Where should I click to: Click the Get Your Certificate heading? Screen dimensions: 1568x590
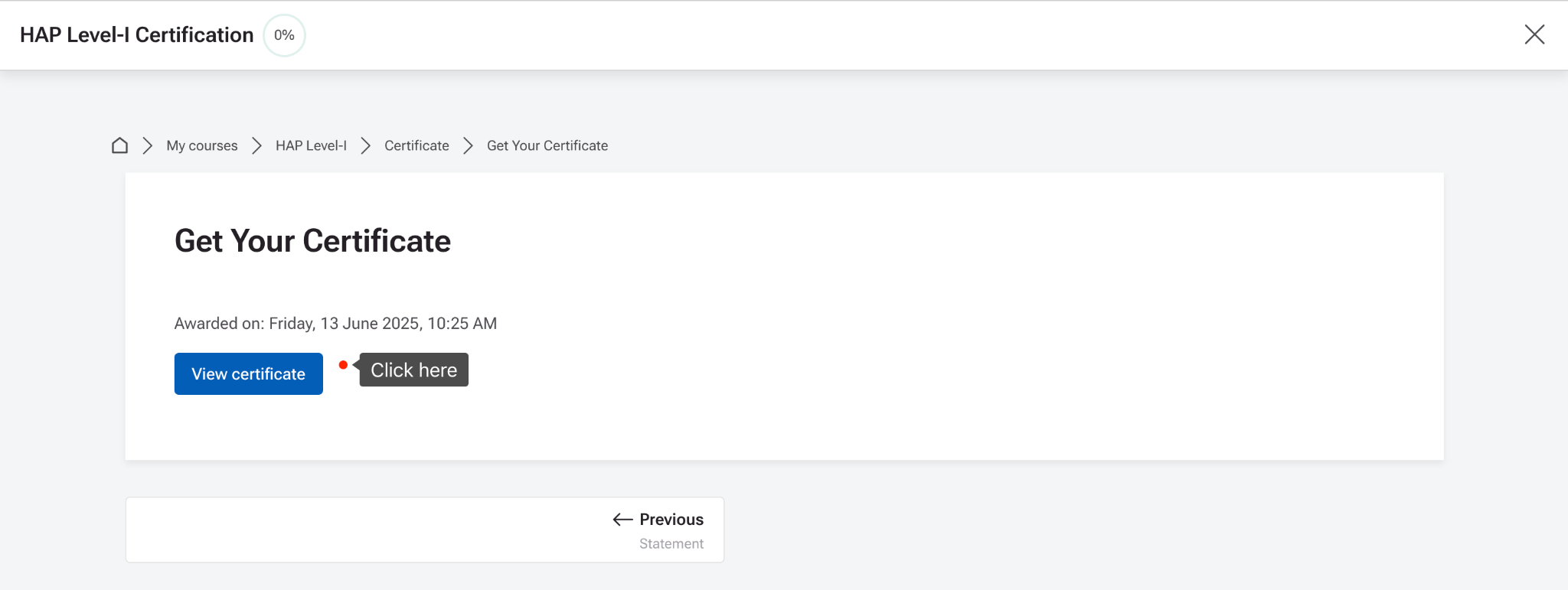click(x=312, y=241)
